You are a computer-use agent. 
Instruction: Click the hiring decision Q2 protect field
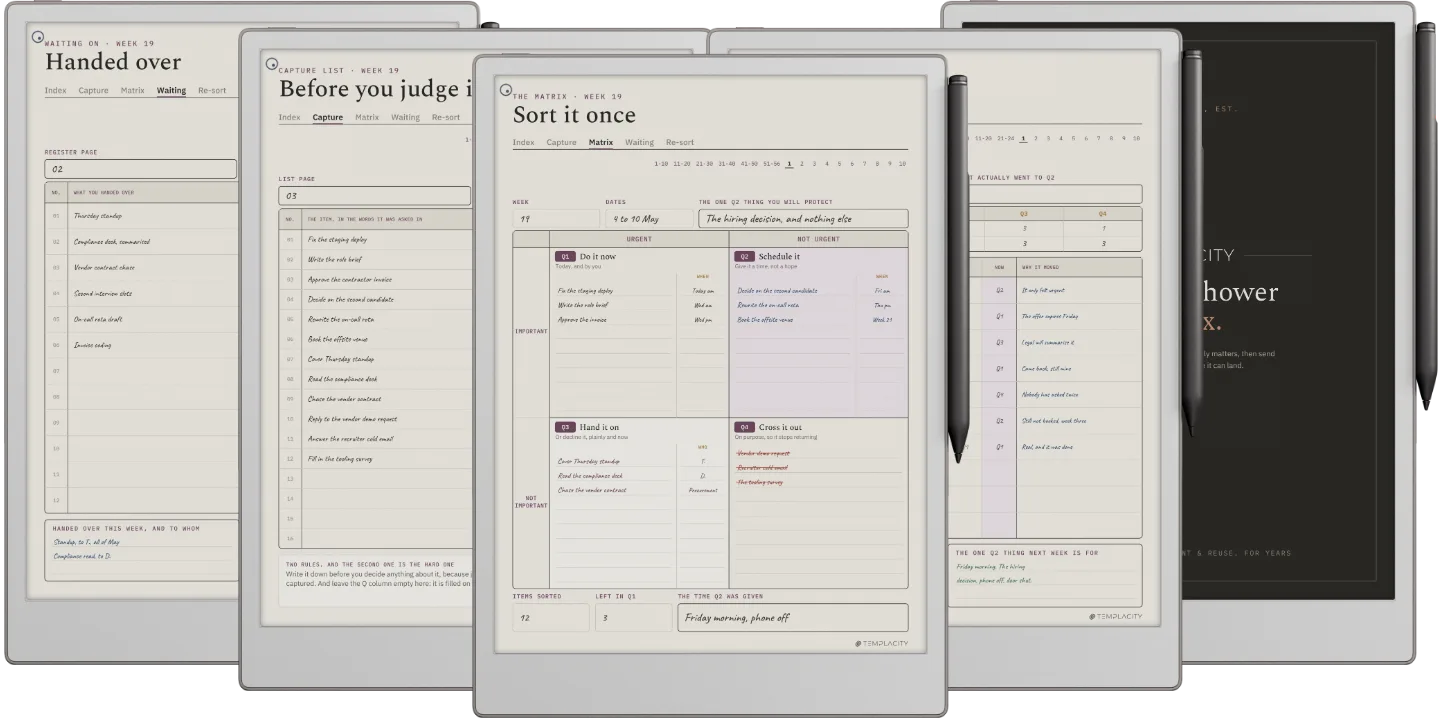tap(803, 219)
